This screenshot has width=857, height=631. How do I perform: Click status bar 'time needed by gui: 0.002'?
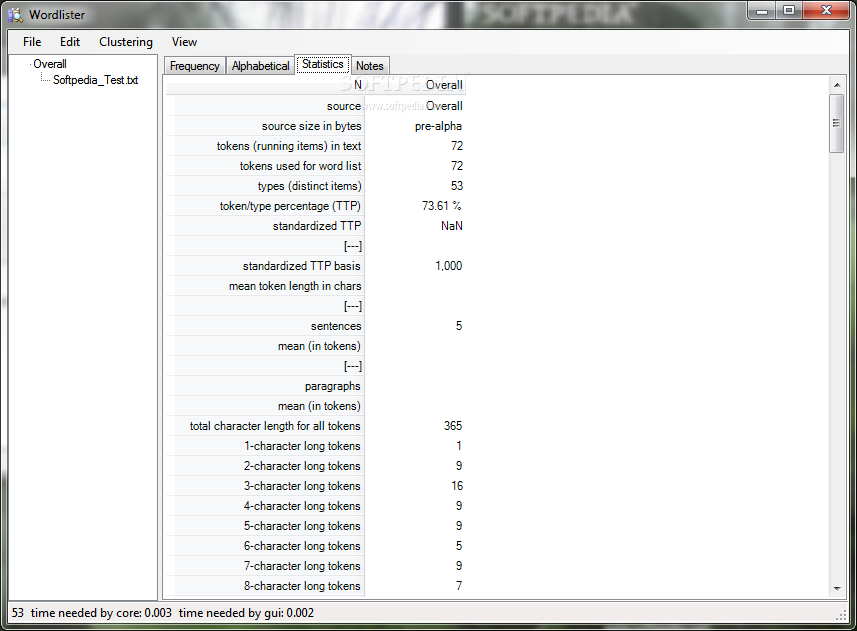(246, 613)
